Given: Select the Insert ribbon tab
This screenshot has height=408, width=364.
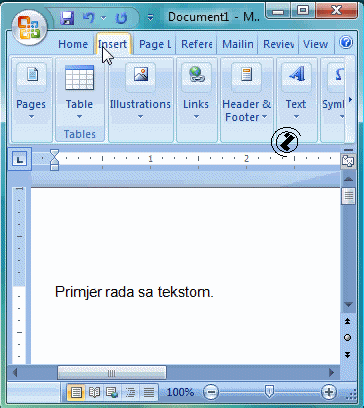Looking at the screenshot, I should (113, 44).
